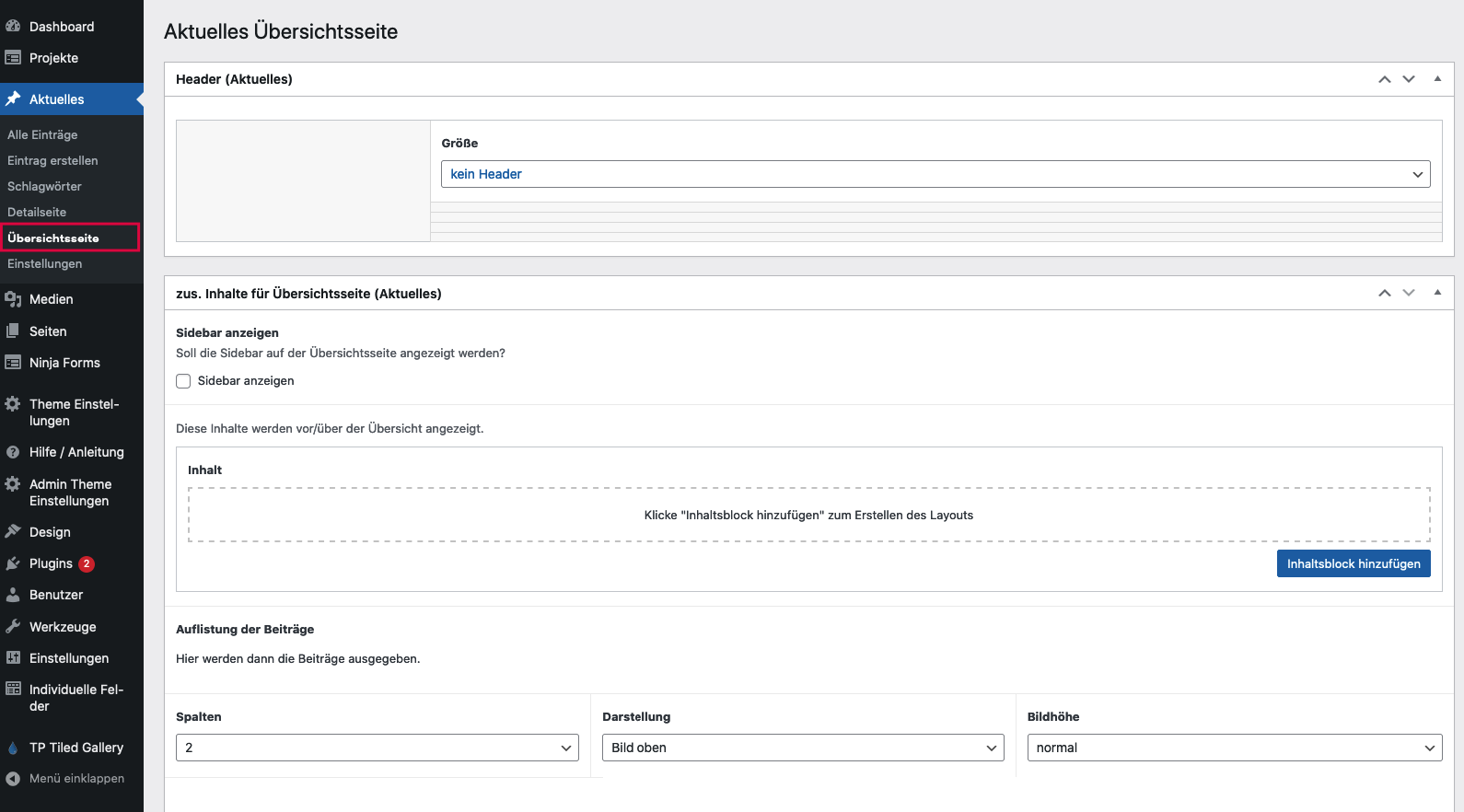Viewport: 1464px width, 812px height.
Task: Toggle the zus. Inhalte panel collapse triangle
Action: click(1437, 293)
